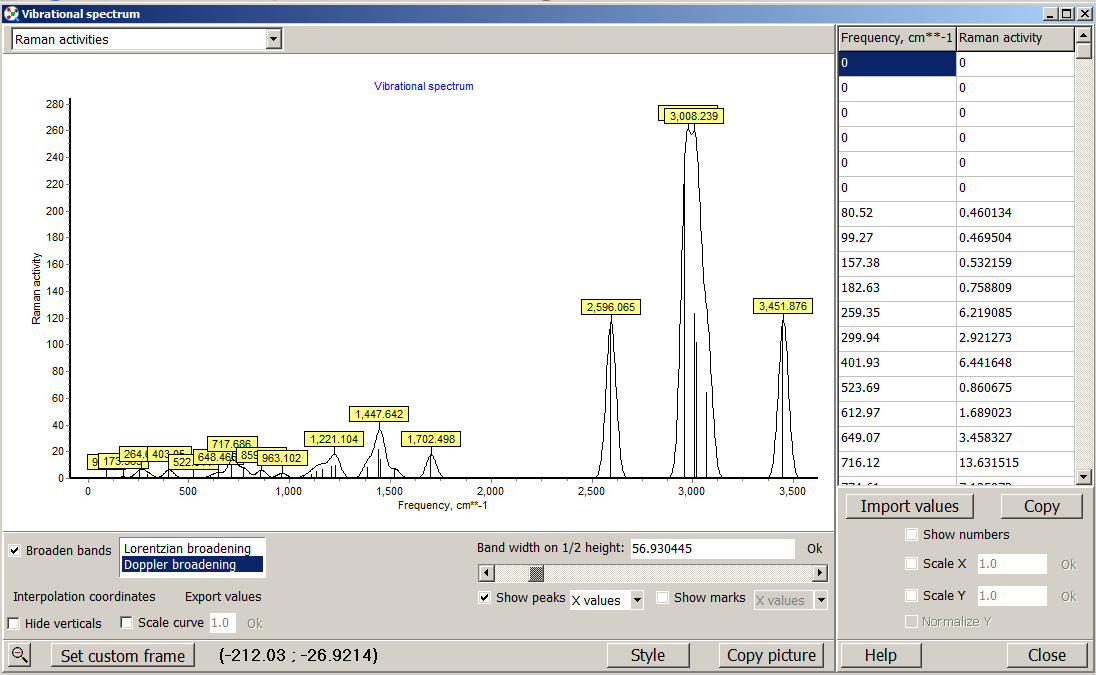Screen dimensions: 1096x675
Task: Click the magnifier zoom-out icon
Action: click(x=20, y=655)
